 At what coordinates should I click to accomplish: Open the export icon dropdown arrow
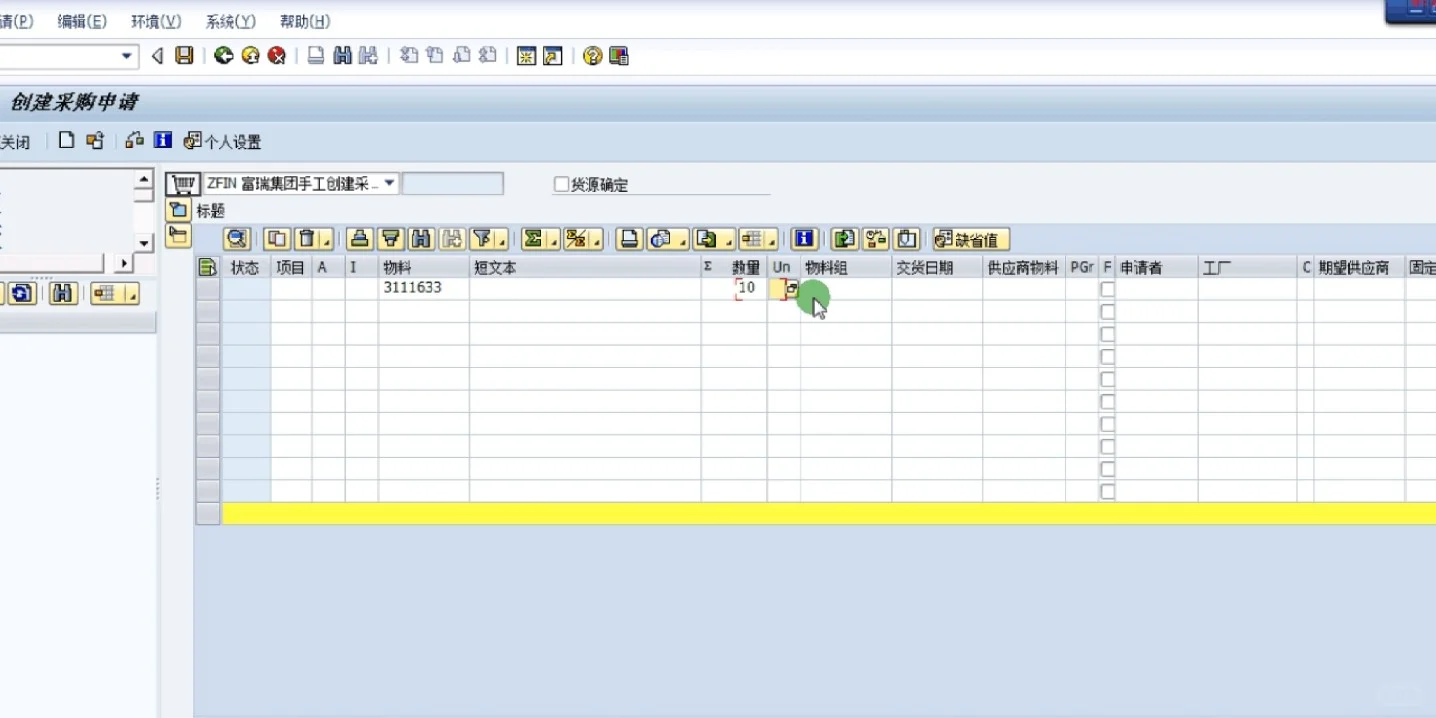coord(728,241)
